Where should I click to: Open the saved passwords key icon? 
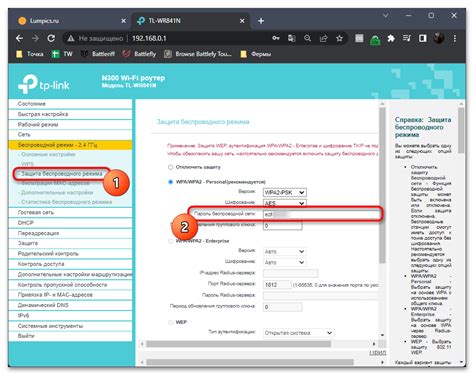(276, 38)
